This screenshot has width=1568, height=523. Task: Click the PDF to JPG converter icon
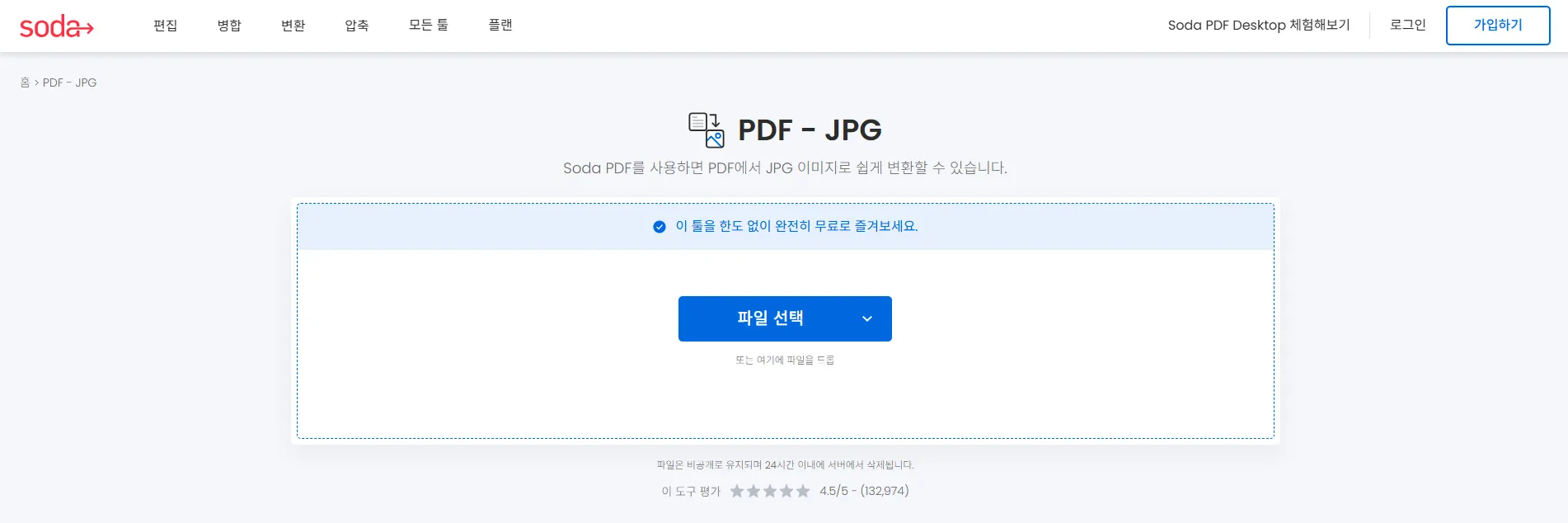tap(707, 130)
